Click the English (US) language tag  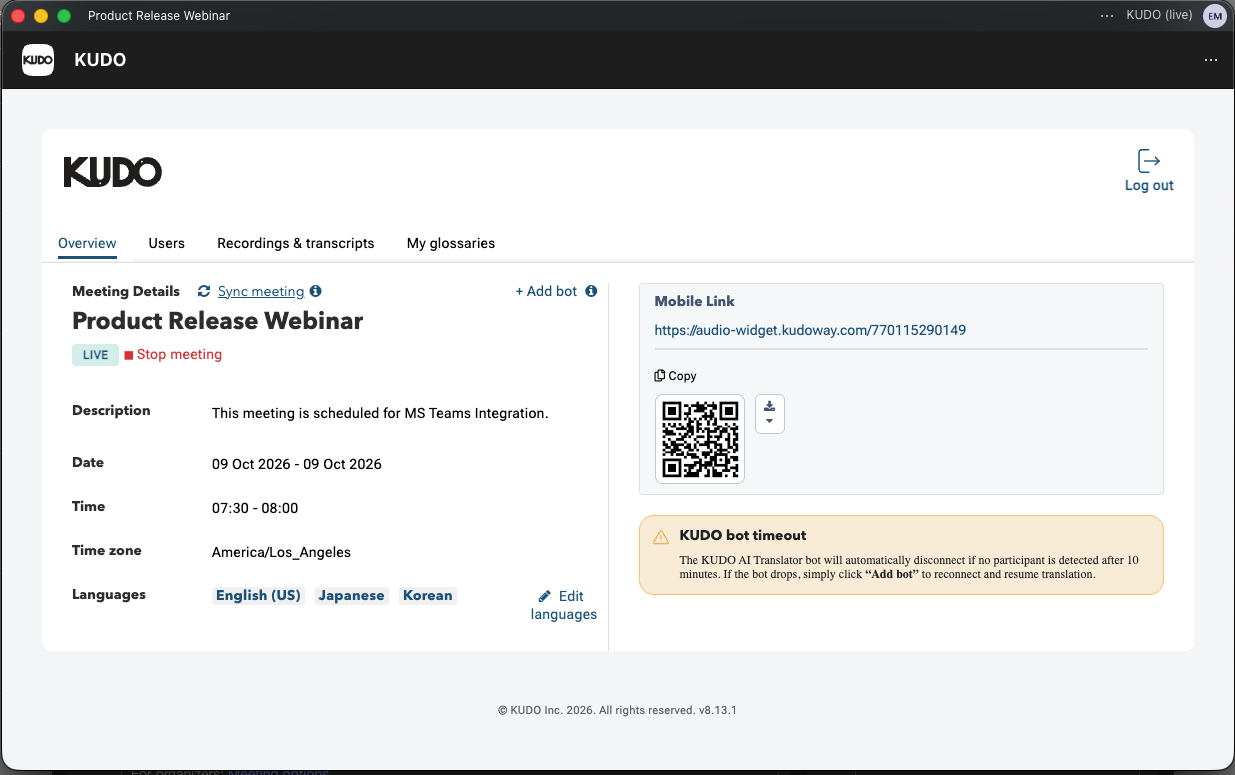pyautogui.click(x=258, y=595)
